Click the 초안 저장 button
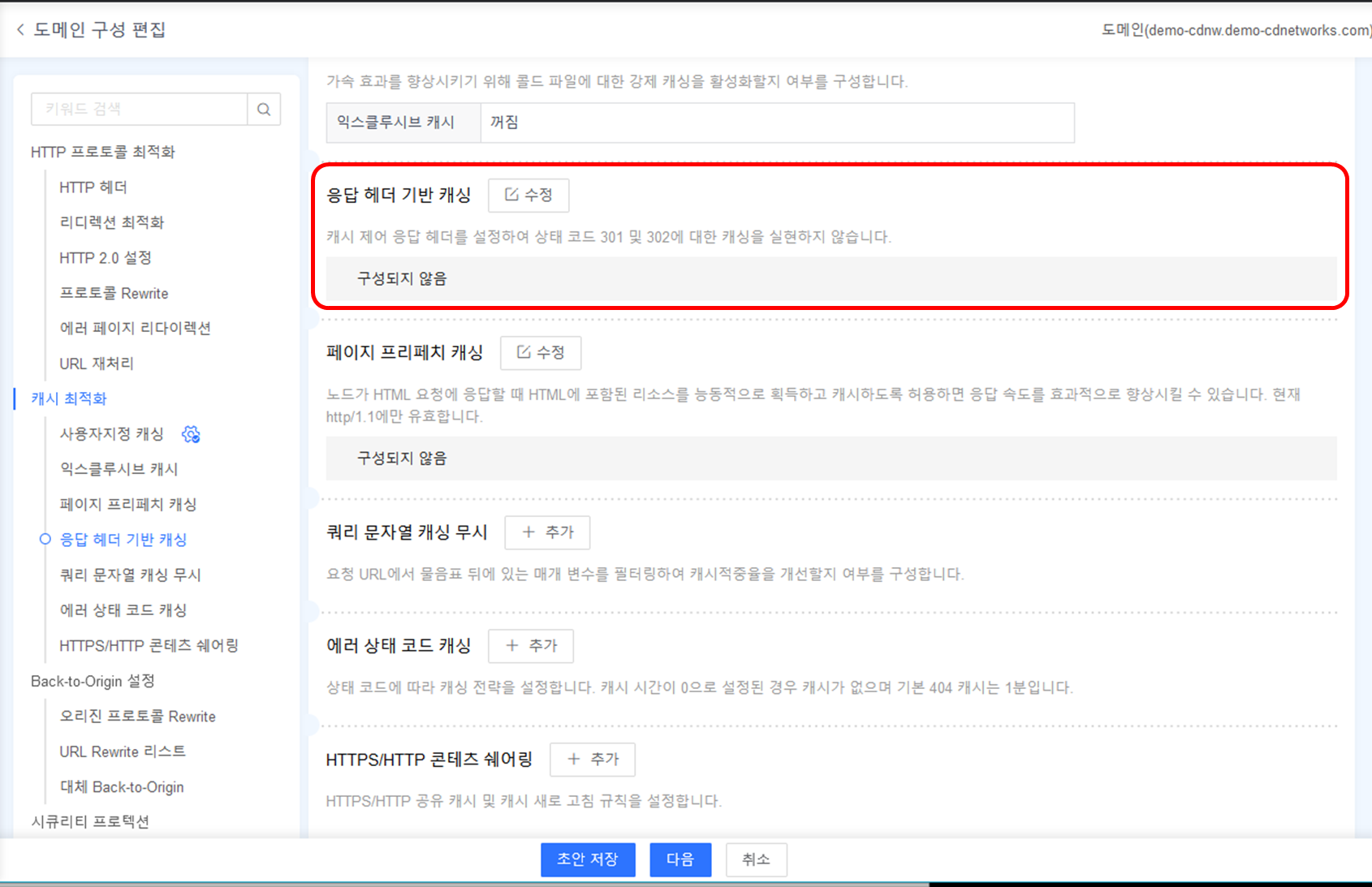 [x=588, y=859]
